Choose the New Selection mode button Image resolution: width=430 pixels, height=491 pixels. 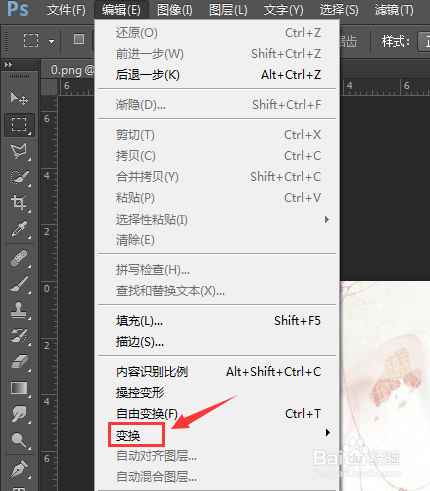pyautogui.click(x=79, y=39)
